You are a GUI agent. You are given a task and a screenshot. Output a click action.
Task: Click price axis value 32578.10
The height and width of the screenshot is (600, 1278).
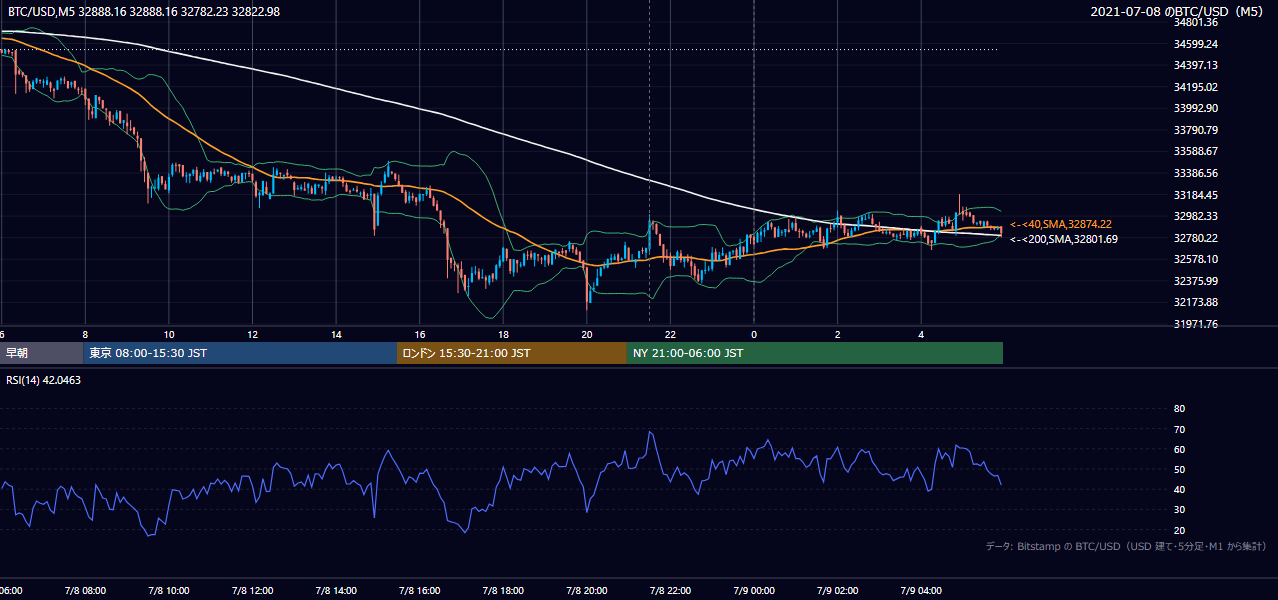click(1196, 259)
